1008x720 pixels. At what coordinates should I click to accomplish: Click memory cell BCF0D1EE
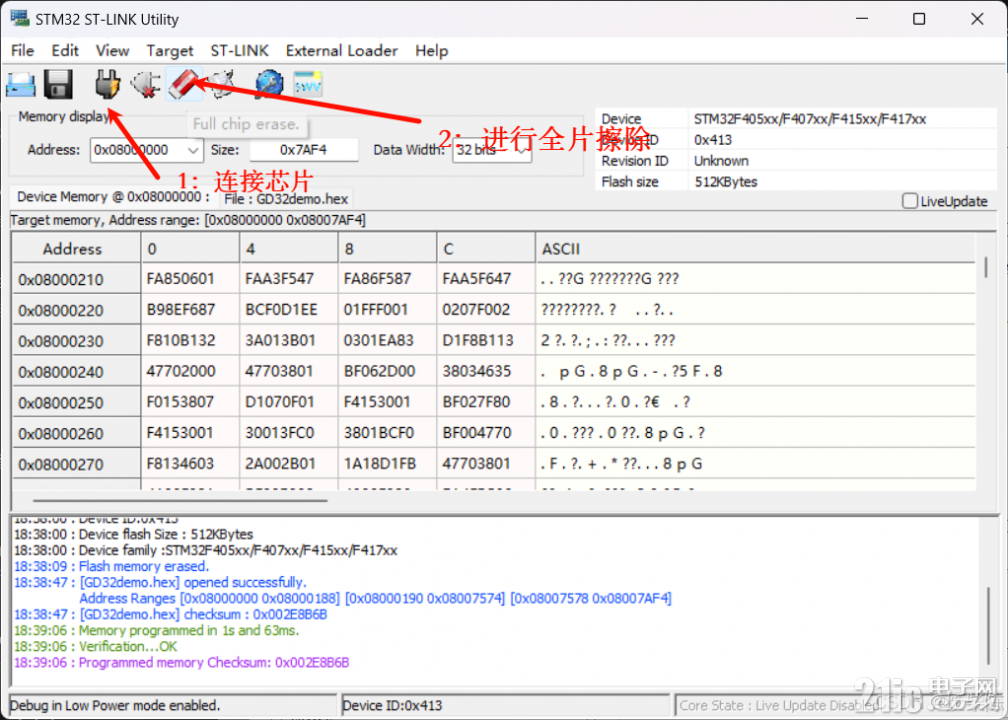point(289,309)
